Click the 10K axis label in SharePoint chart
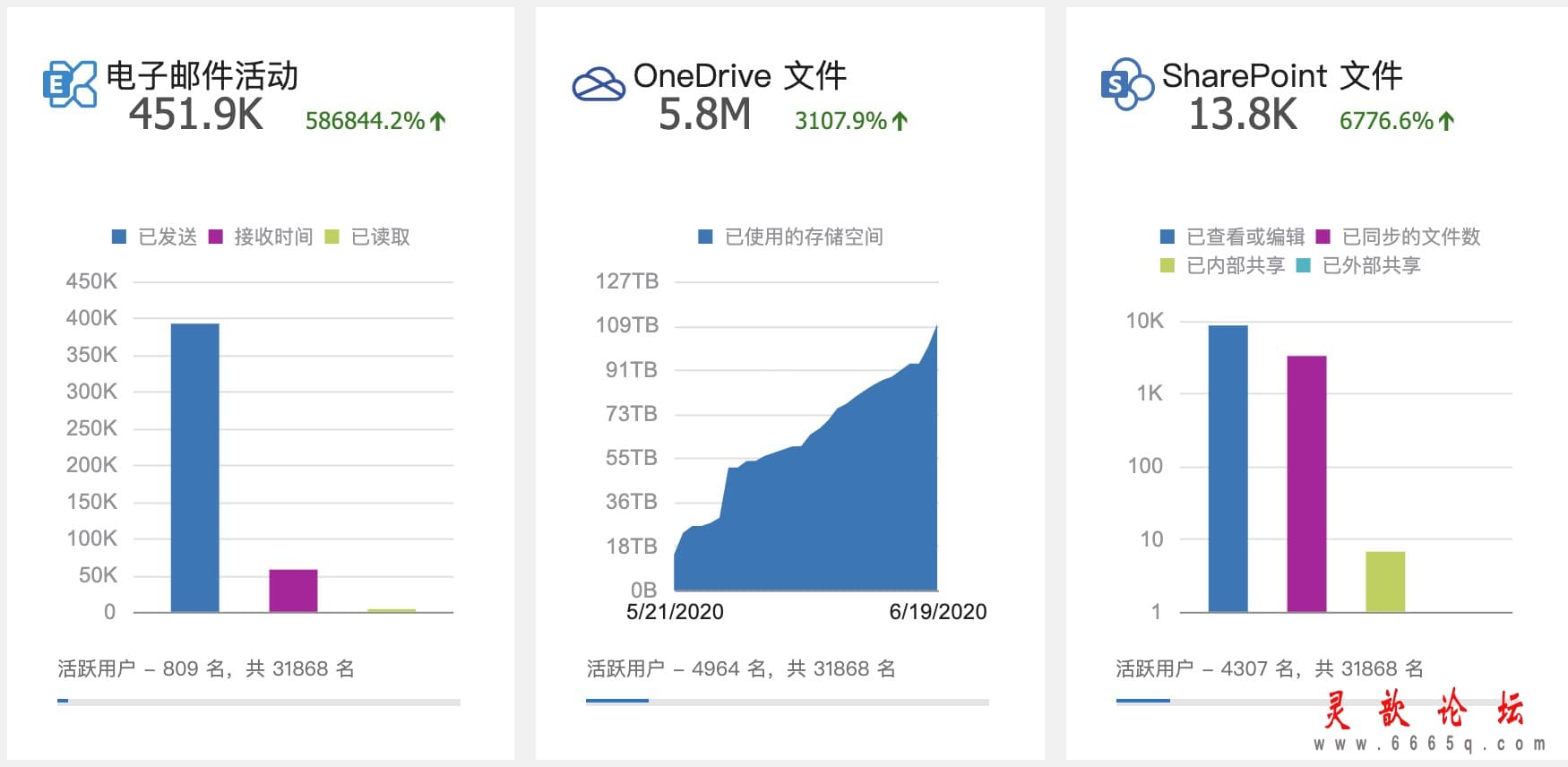 point(1145,321)
